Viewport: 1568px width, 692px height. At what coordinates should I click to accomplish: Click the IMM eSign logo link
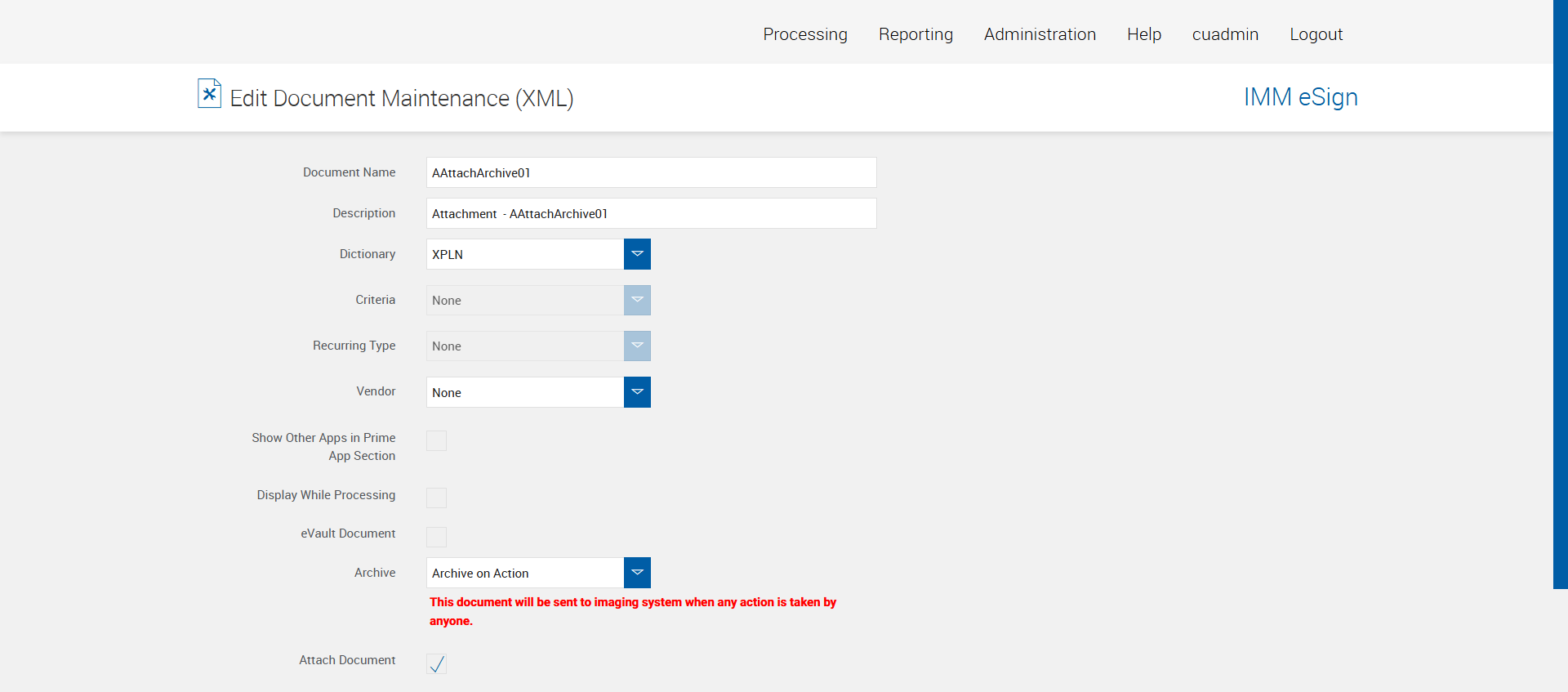1300,97
